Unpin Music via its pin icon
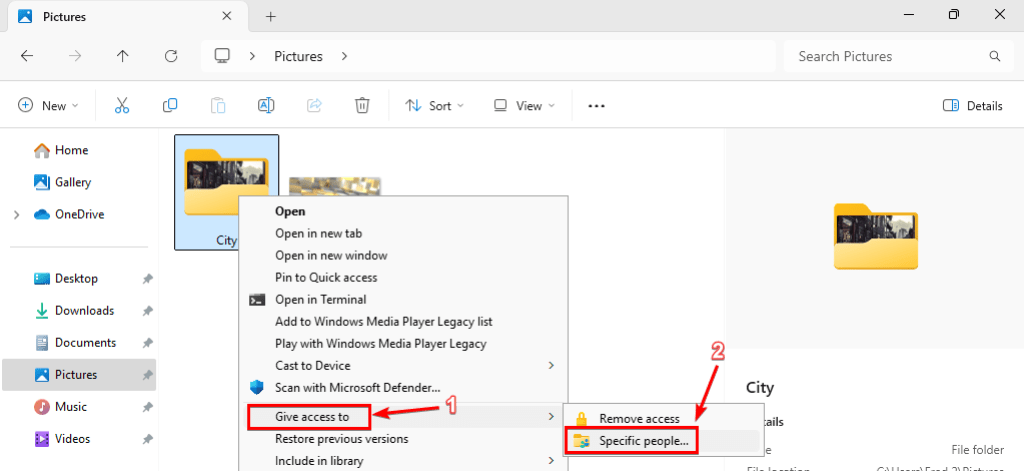Image resolution: width=1024 pixels, height=471 pixels. [148, 407]
